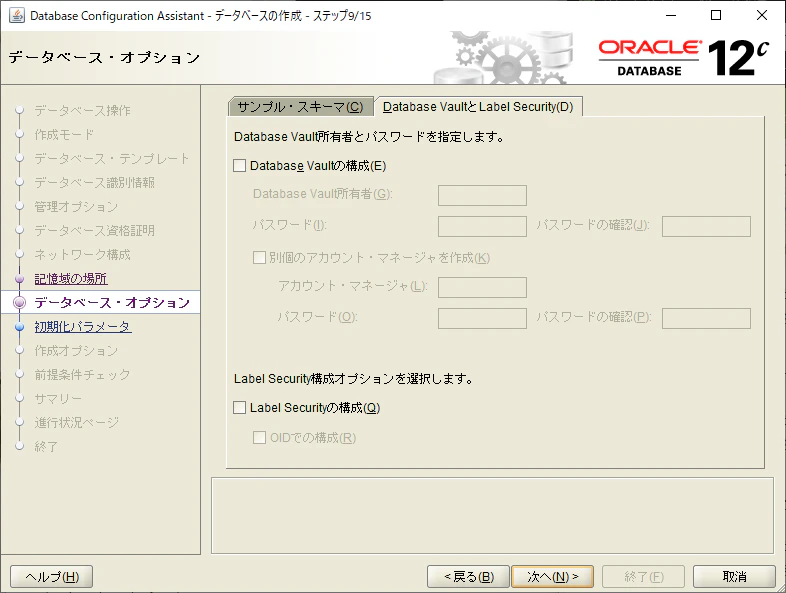Click the 終了(F) button
Screen dimensions: 786x593
(643, 576)
